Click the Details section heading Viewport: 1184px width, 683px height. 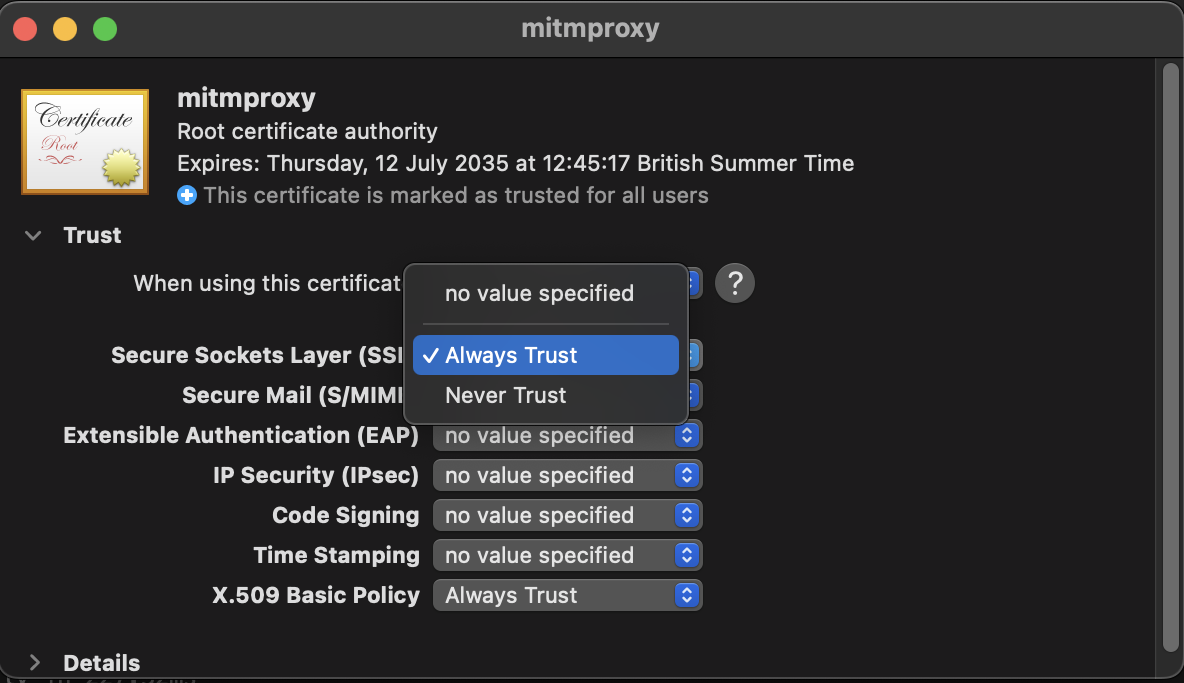(102, 663)
